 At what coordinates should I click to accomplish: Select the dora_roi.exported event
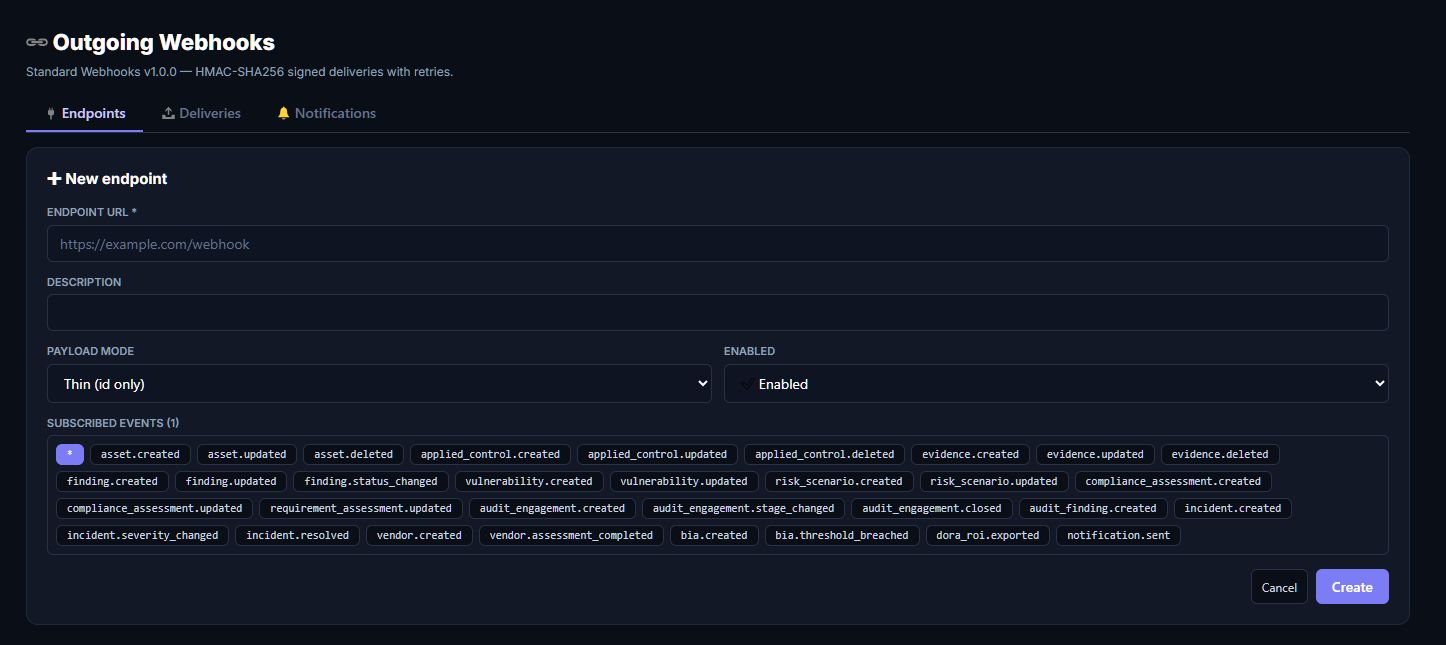tap(988, 535)
